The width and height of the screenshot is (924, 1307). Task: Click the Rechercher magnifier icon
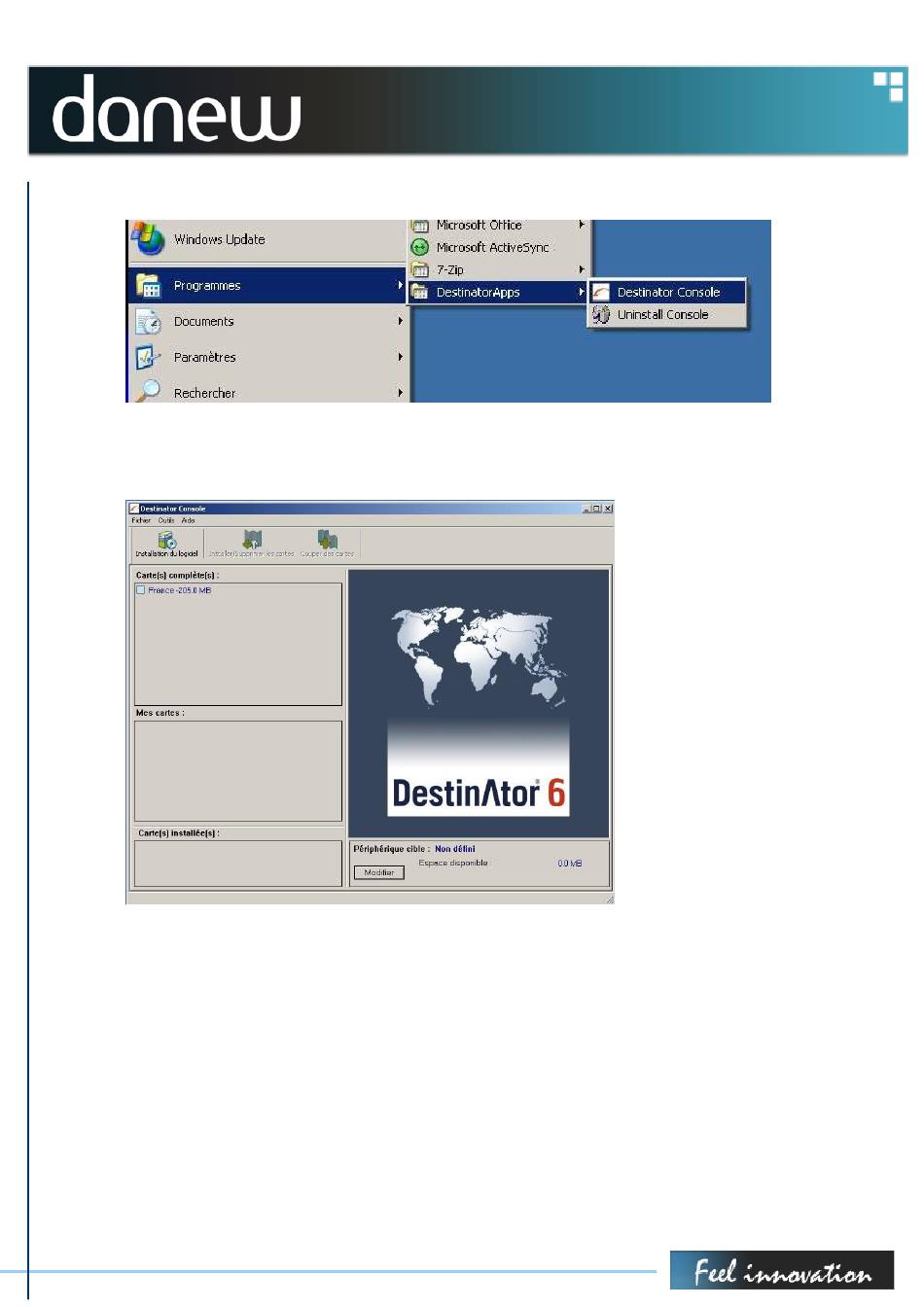click(x=148, y=391)
